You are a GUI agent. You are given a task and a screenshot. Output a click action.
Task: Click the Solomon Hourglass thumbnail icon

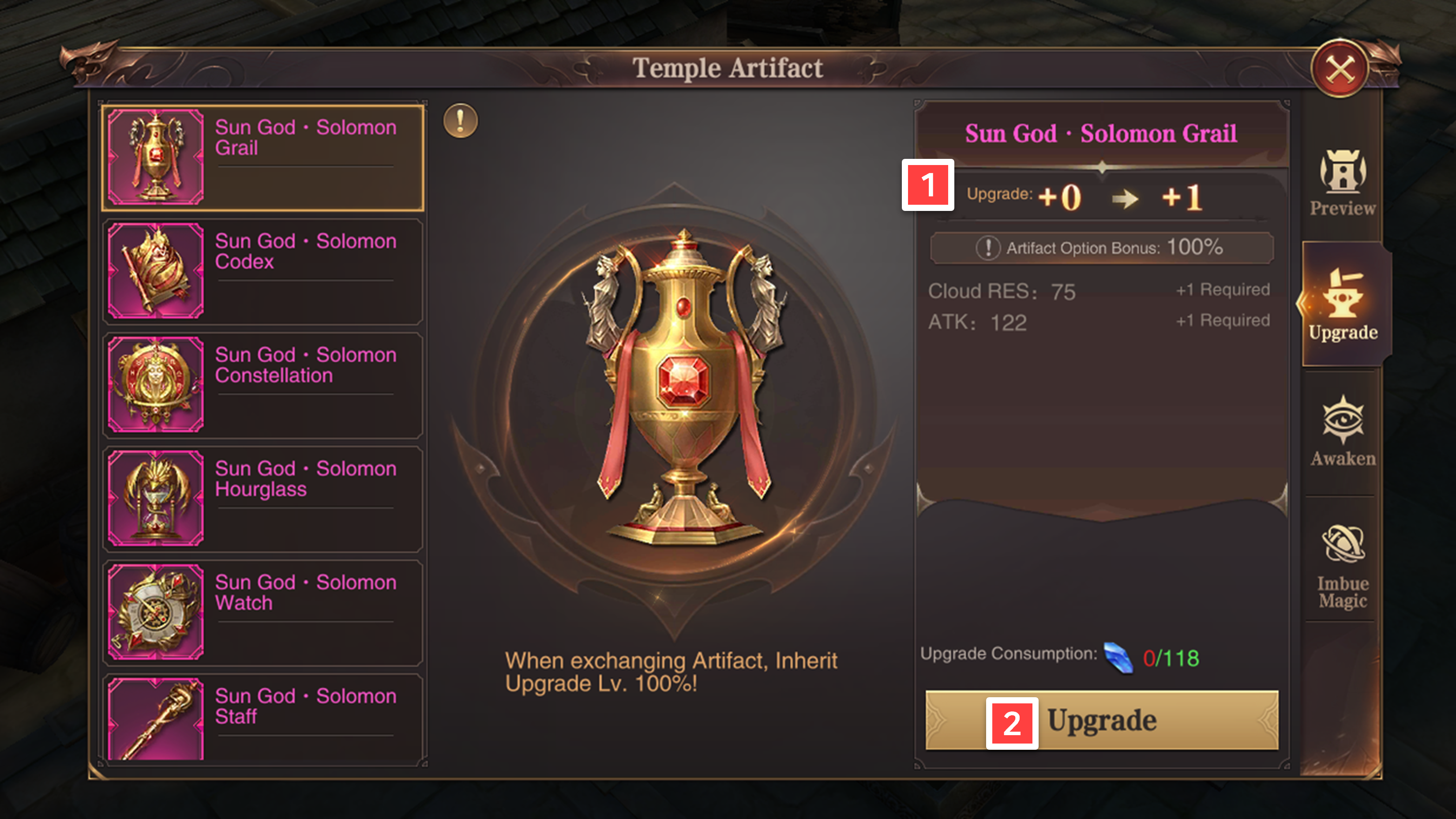tap(155, 498)
